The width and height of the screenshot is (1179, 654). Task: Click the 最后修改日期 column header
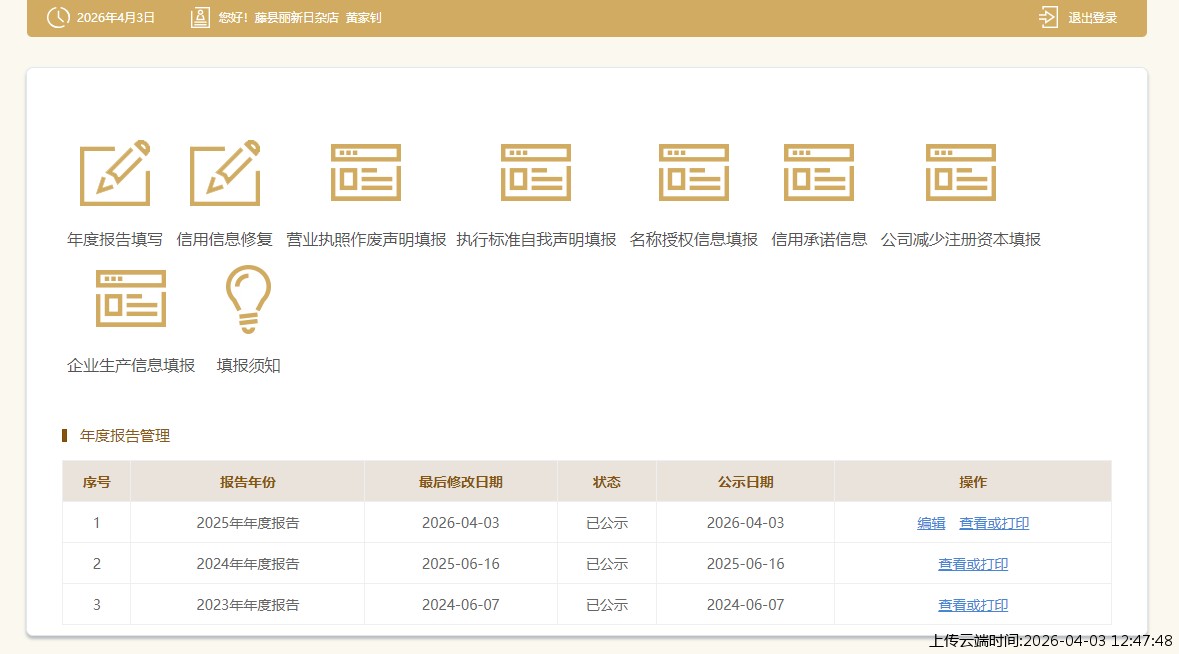pos(460,482)
